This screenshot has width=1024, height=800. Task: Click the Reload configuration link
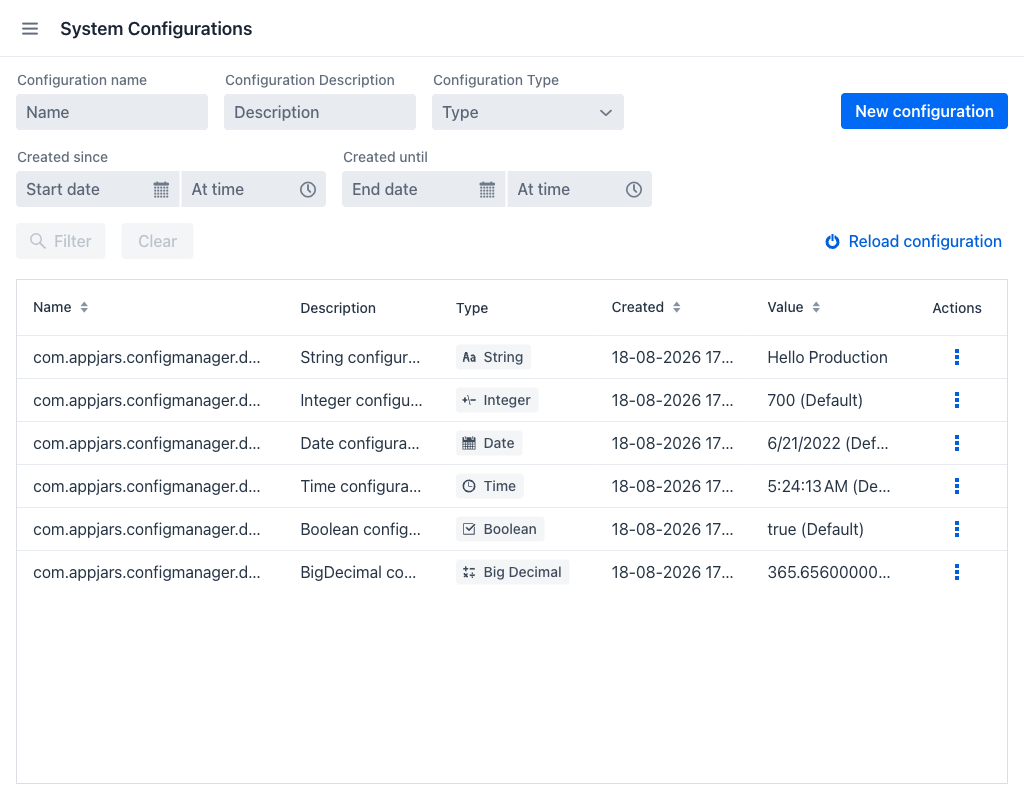click(913, 242)
